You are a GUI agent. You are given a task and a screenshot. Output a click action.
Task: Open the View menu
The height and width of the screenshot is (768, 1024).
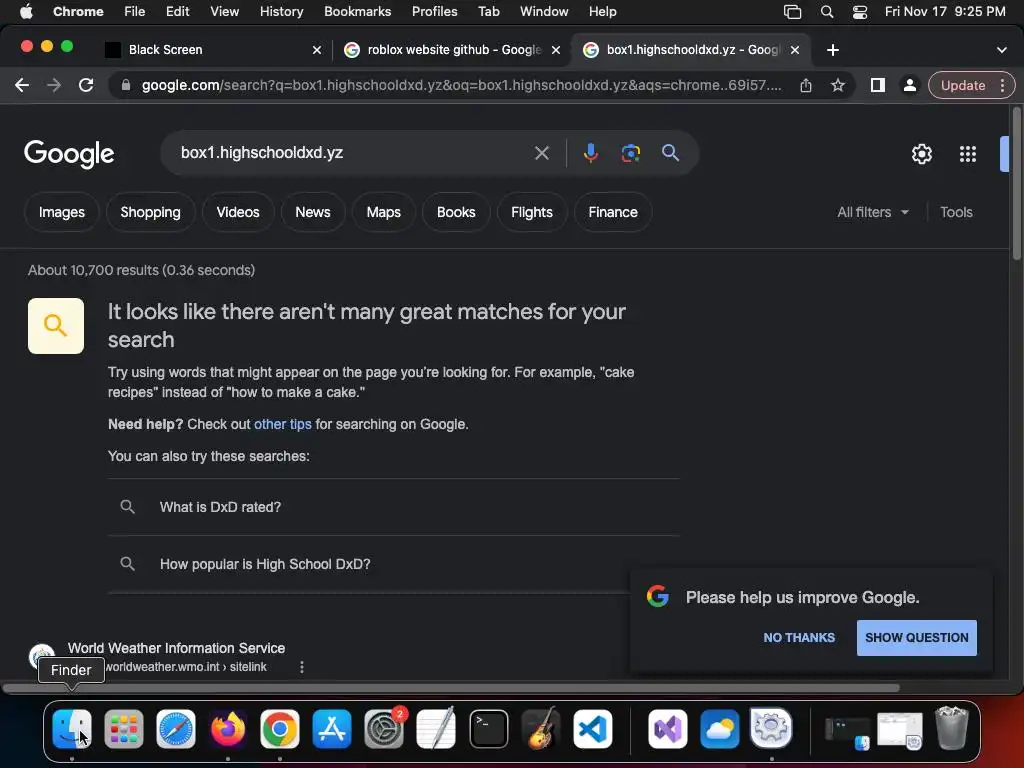(224, 12)
